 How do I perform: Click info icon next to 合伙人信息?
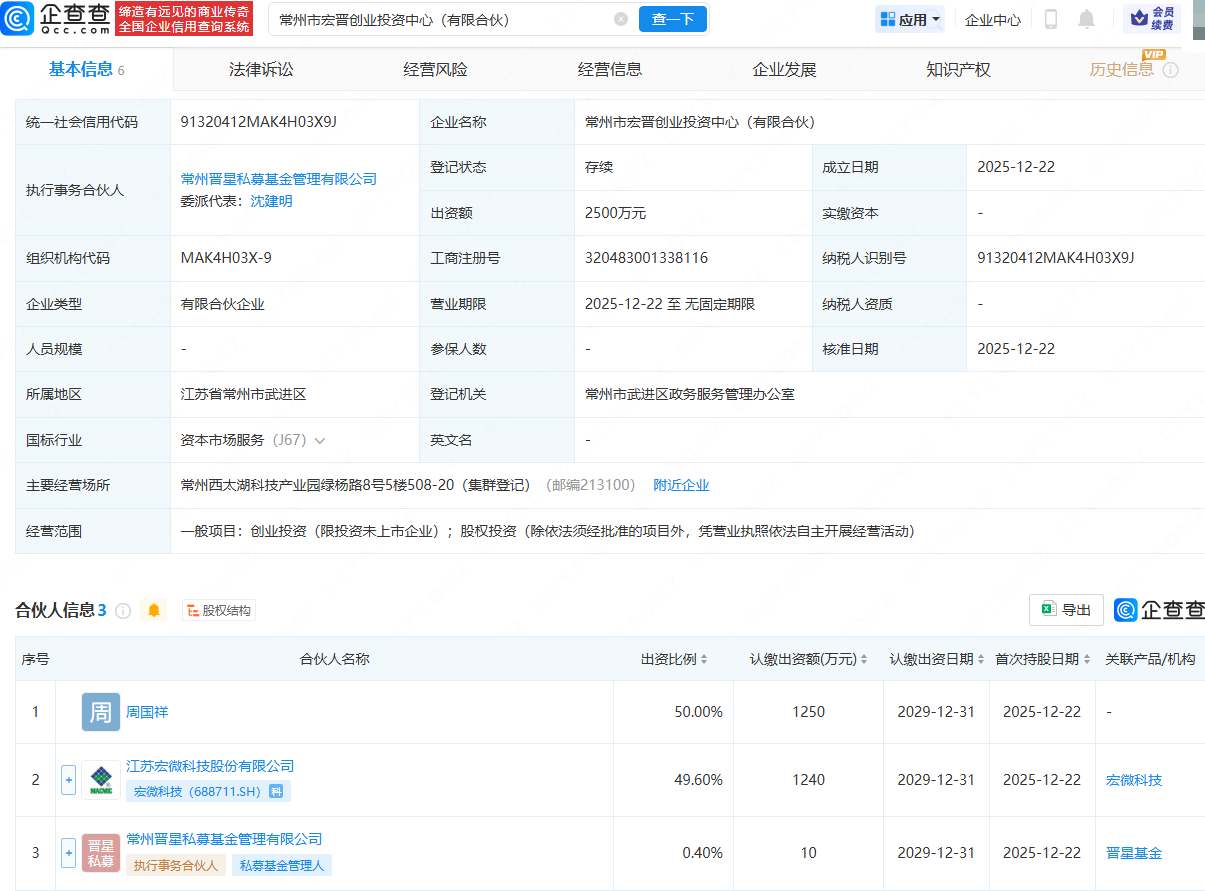[x=123, y=610]
